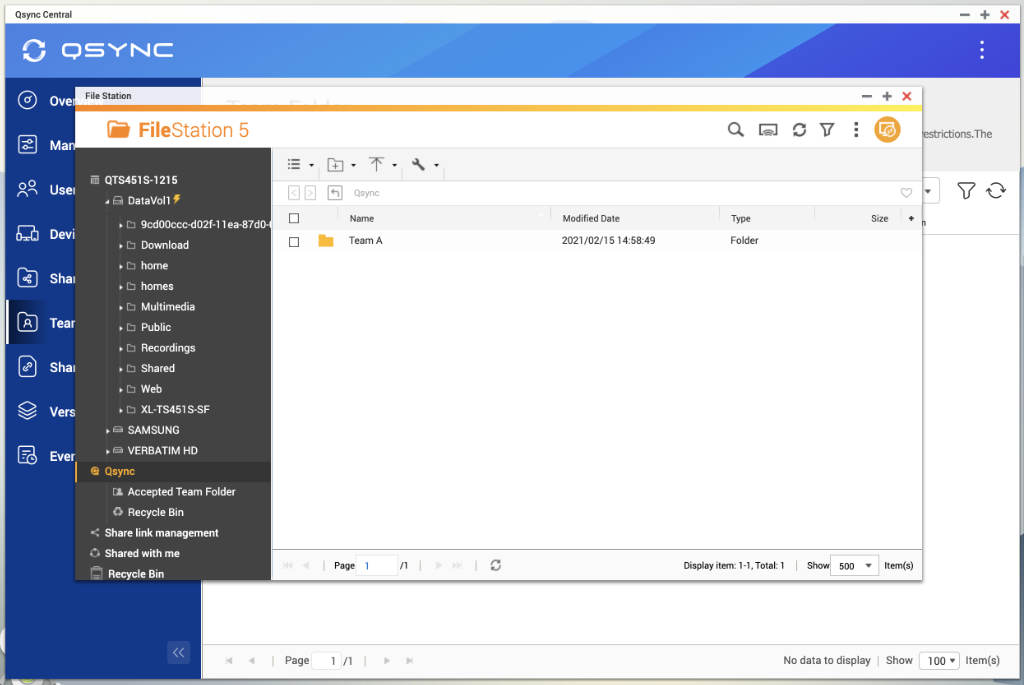Click the Event Logs icon in the Qsync sidebar

27,455
